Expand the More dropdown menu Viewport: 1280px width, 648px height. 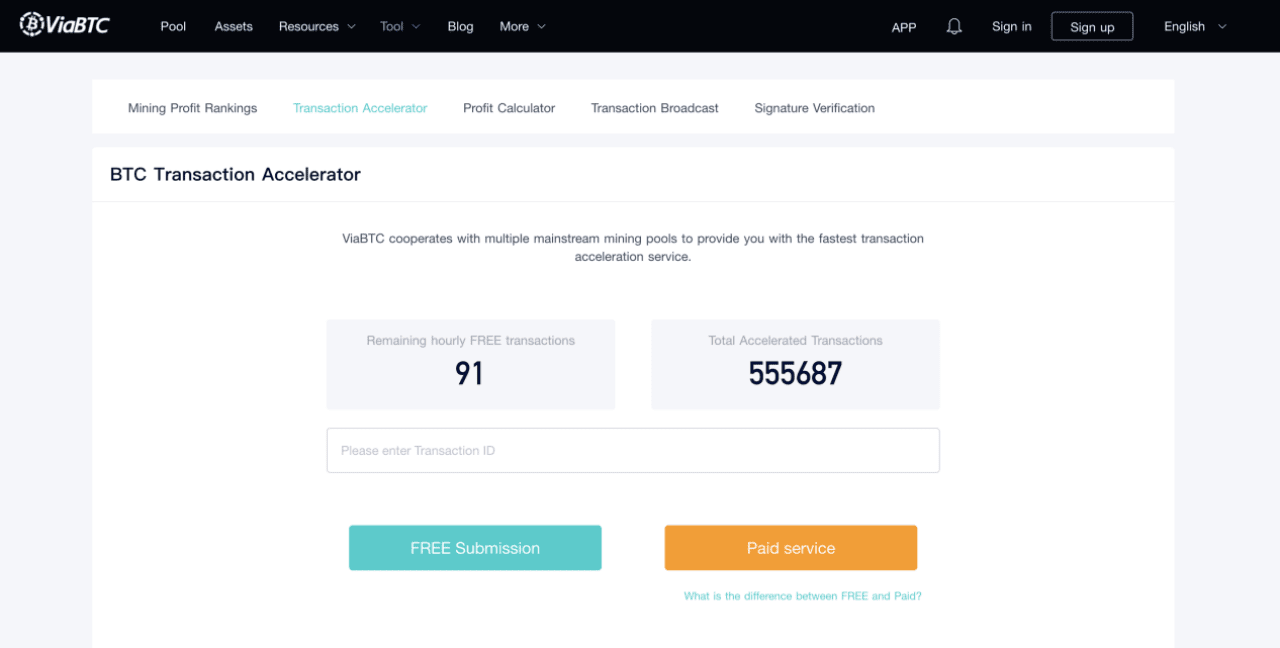click(x=522, y=26)
